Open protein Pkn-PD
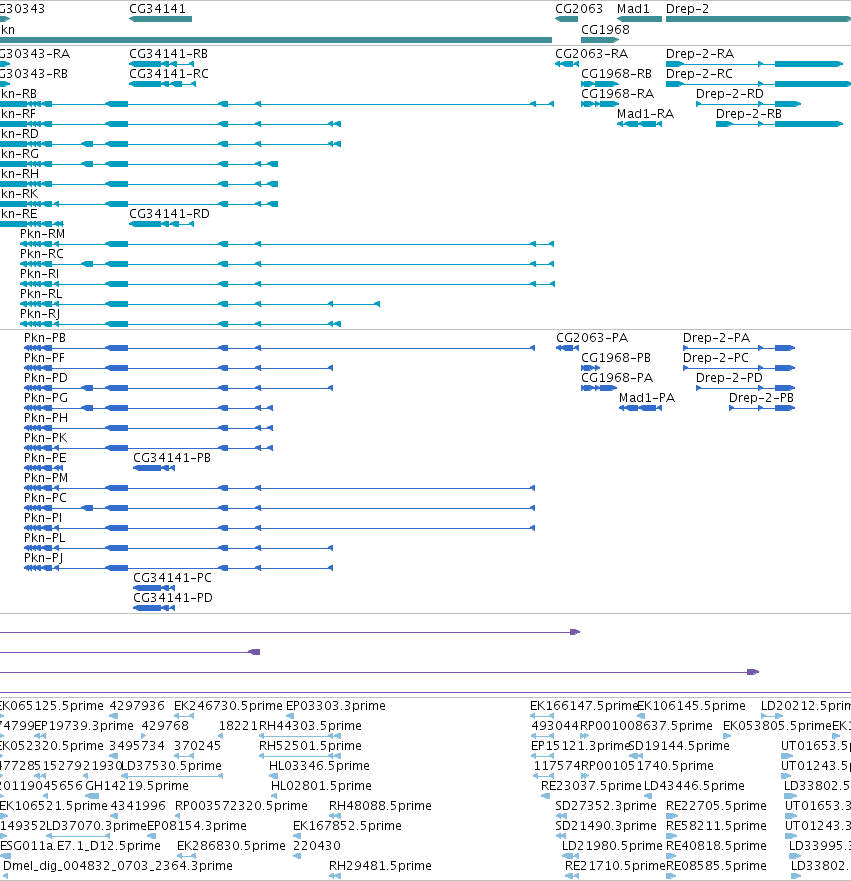Viewport: 851px width, 881px height. [x=46, y=378]
